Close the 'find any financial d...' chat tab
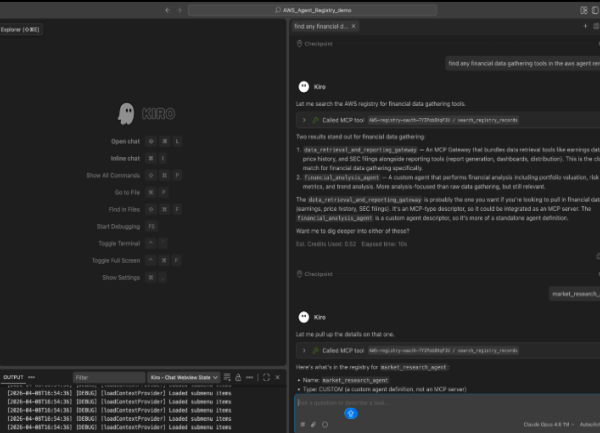Image resolution: width=600 pixels, height=433 pixels. point(354,26)
